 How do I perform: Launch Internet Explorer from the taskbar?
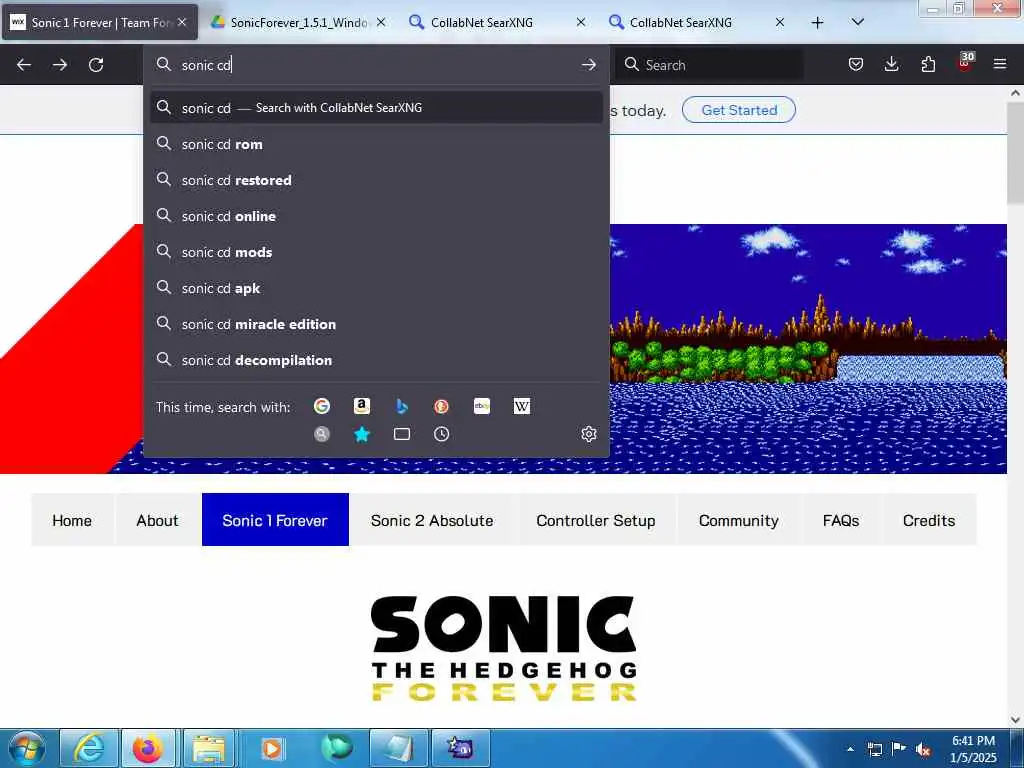pos(89,748)
